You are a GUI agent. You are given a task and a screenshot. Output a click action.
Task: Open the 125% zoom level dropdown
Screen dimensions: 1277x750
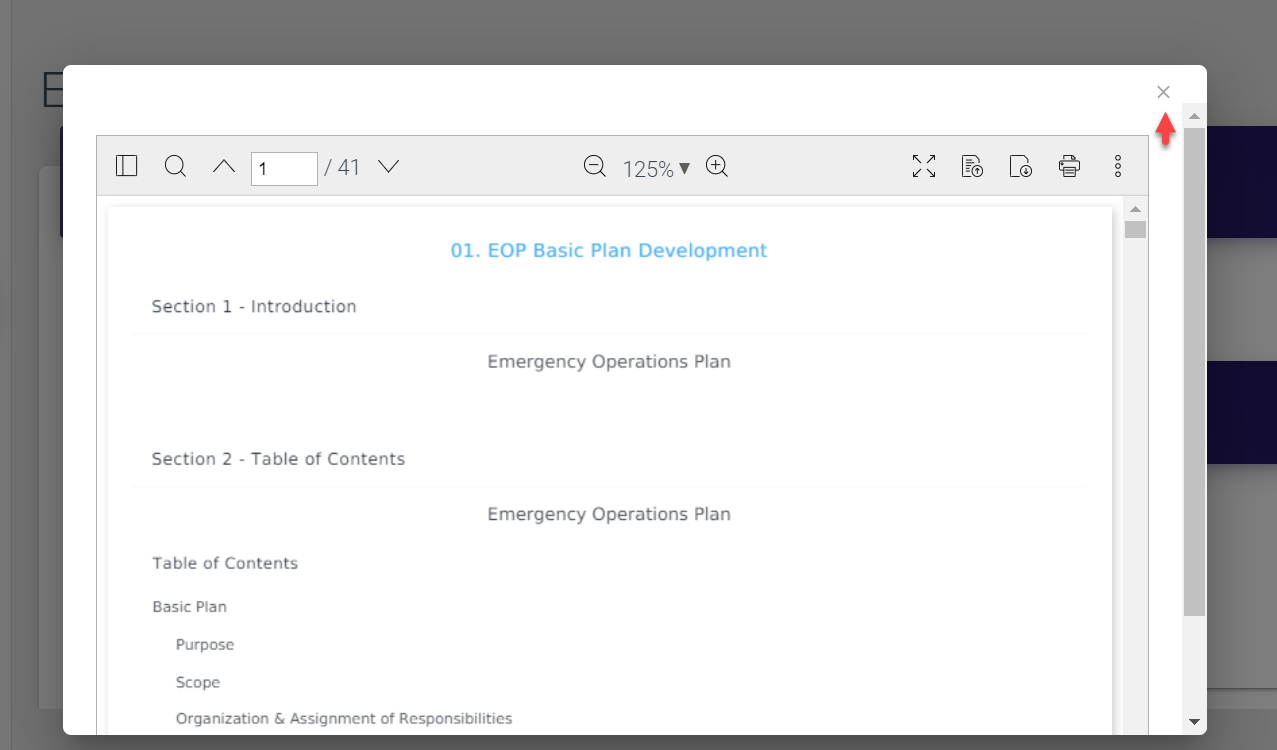[656, 169]
